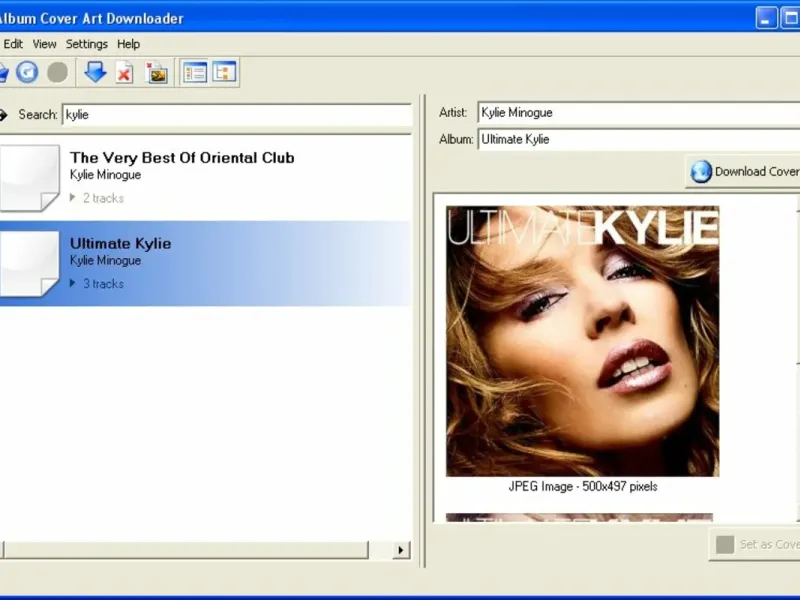Click the album list horizontal scrollbar track
The height and width of the screenshot is (600, 800).
(x=380, y=550)
